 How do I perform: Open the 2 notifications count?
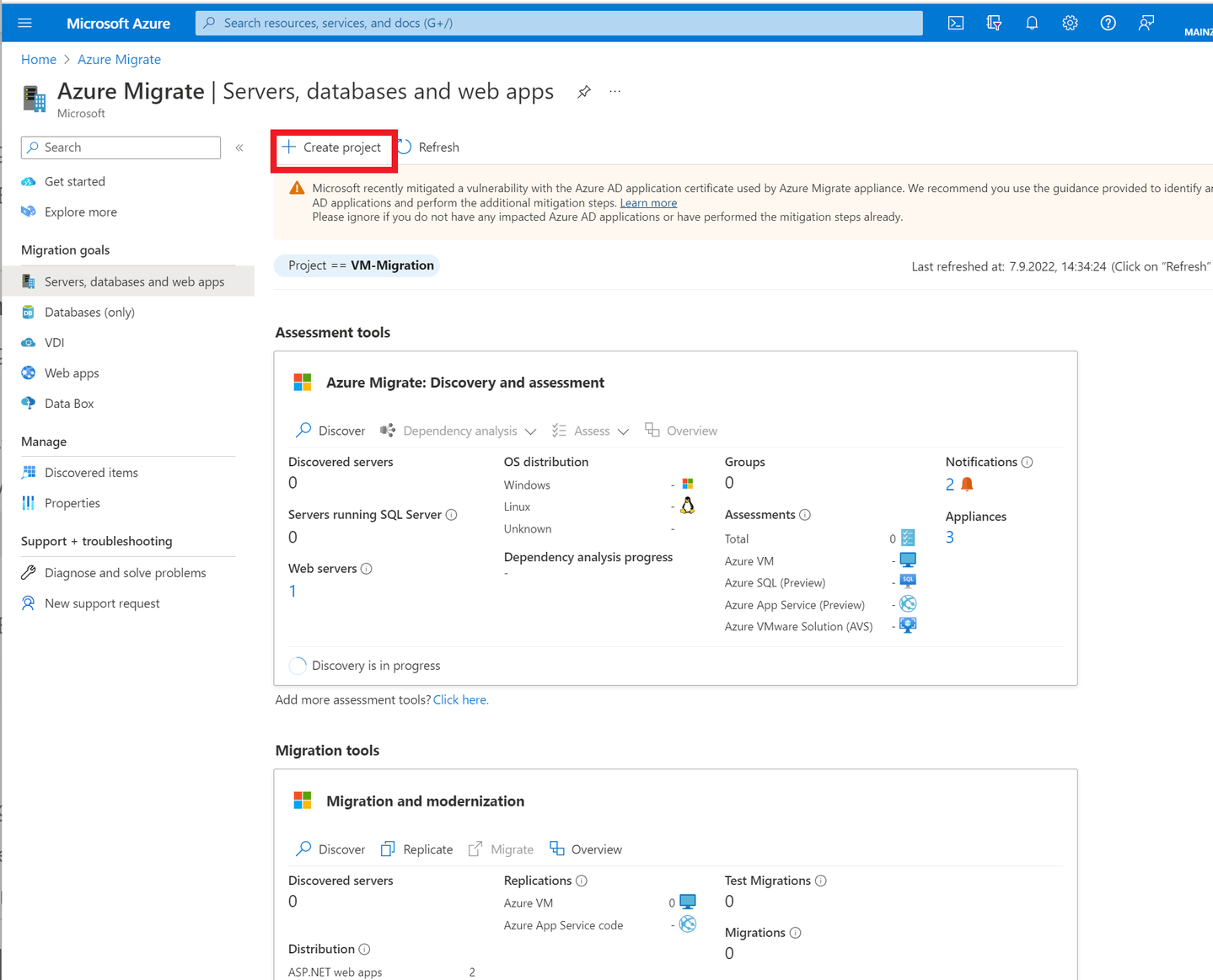(950, 484)
